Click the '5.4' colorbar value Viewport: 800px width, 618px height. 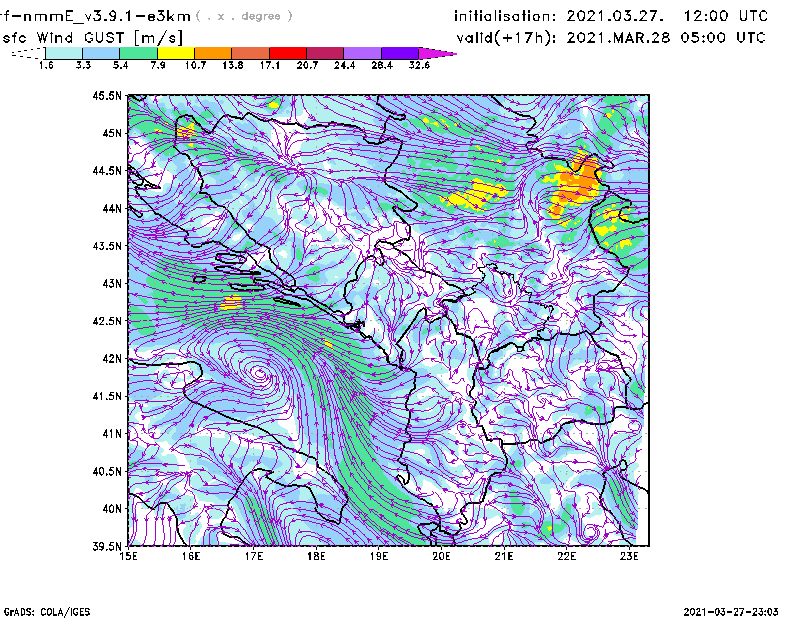click(120, 65)
